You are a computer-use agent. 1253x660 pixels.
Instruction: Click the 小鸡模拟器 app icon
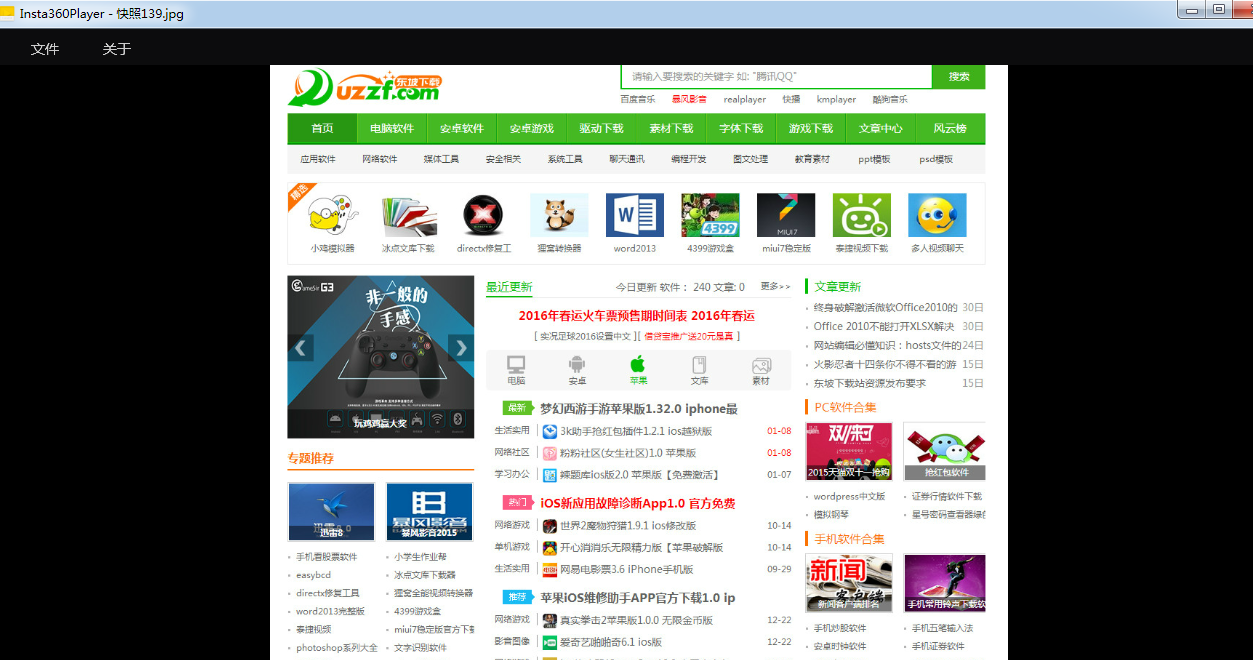pyautogui.click(x=332, y=215)
